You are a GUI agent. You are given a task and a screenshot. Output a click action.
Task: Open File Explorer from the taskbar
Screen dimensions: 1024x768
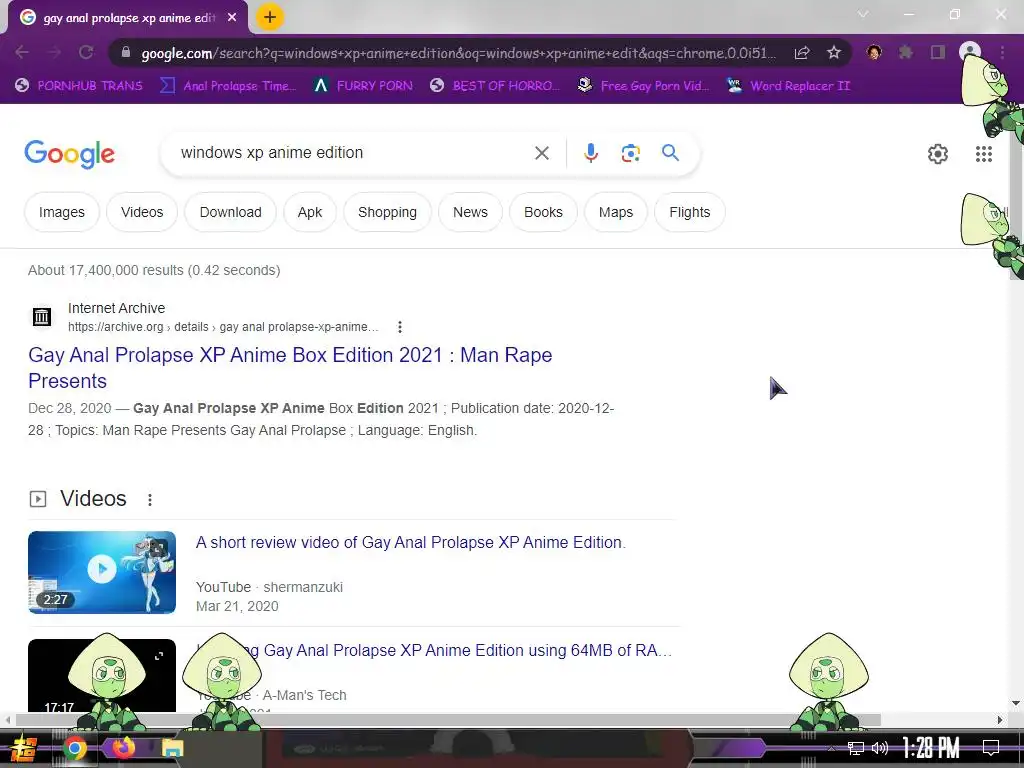[x=173, y=748]
